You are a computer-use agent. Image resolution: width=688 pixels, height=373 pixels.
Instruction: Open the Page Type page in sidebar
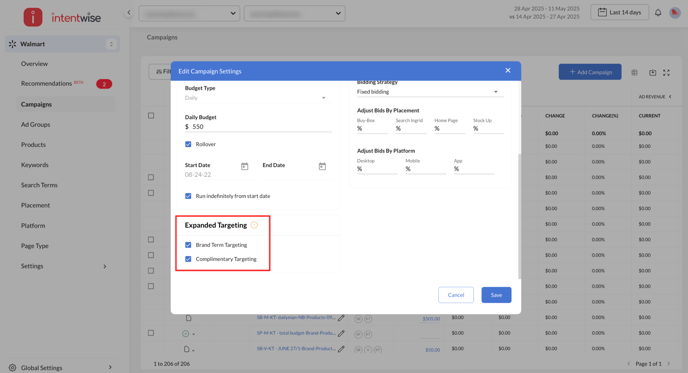tap(35, 246)
